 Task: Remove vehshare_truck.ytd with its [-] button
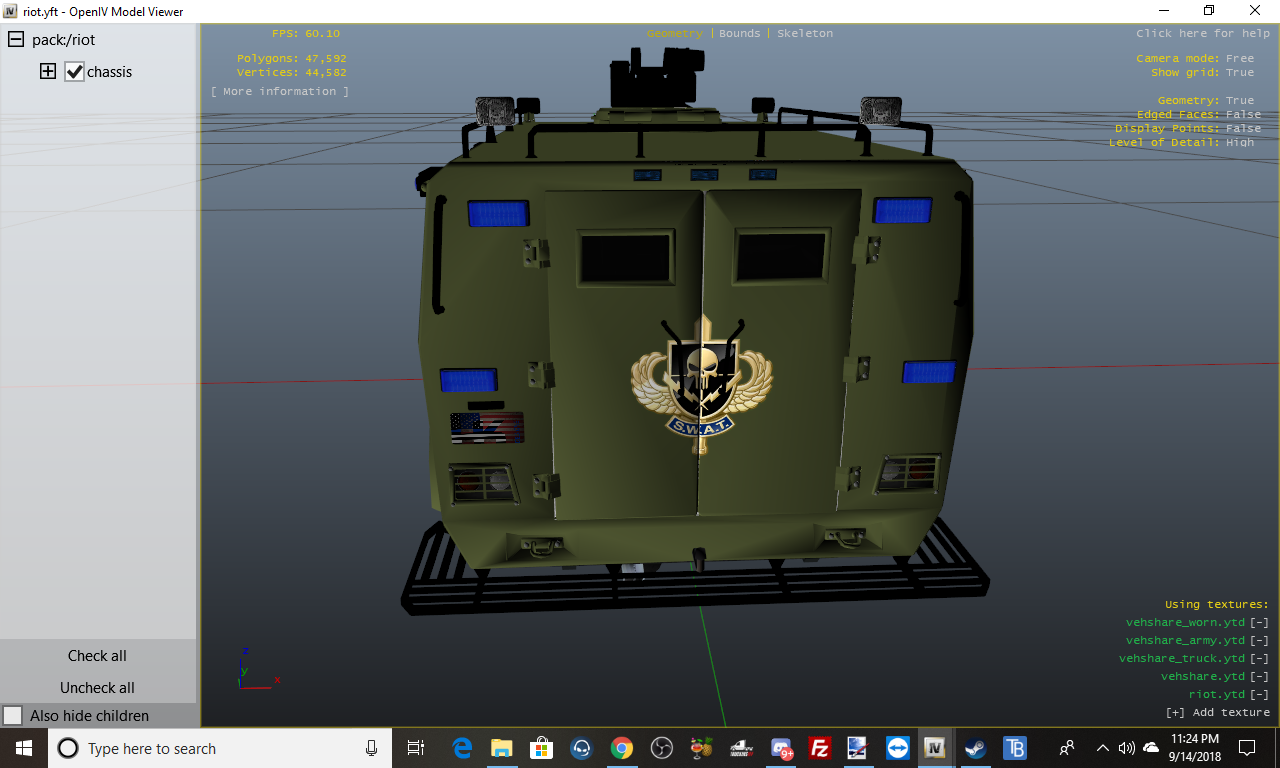click(1260, 659)
